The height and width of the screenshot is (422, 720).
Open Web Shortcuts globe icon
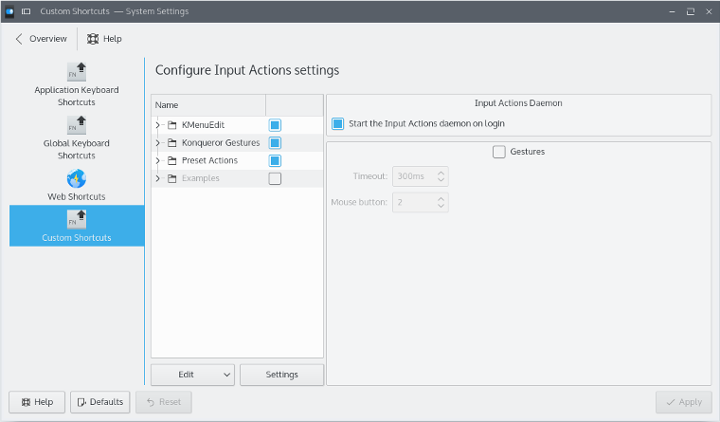click(76, 179)
